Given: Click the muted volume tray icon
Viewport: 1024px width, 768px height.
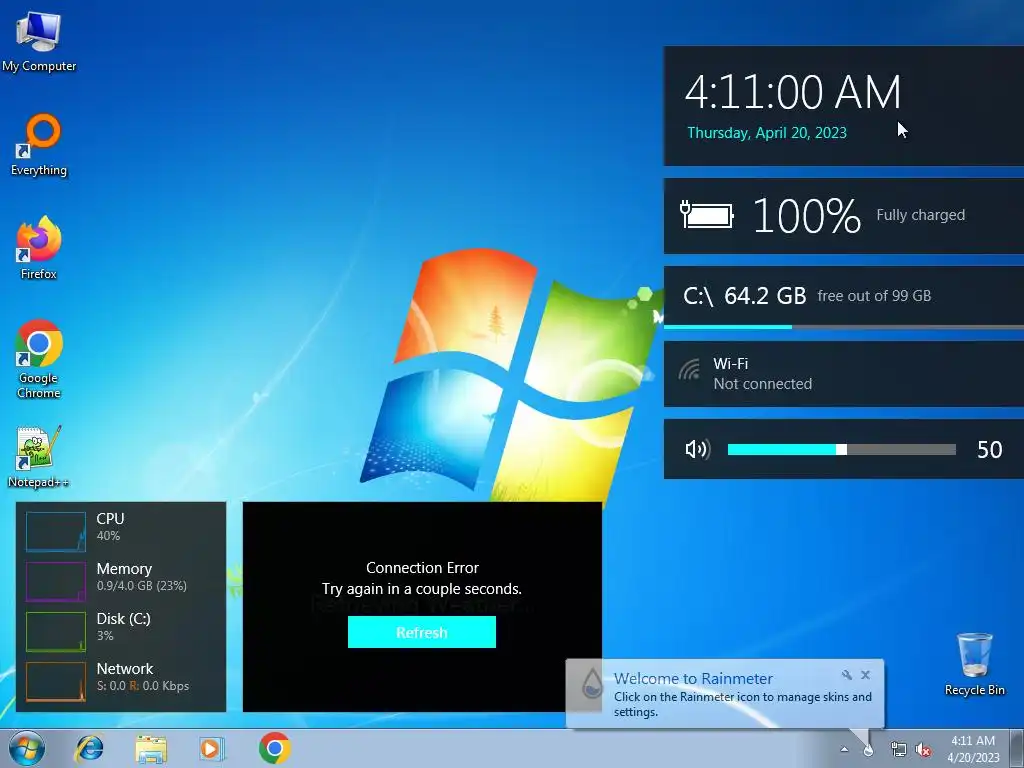Looking at the screenshot, I should pos(923,750).
